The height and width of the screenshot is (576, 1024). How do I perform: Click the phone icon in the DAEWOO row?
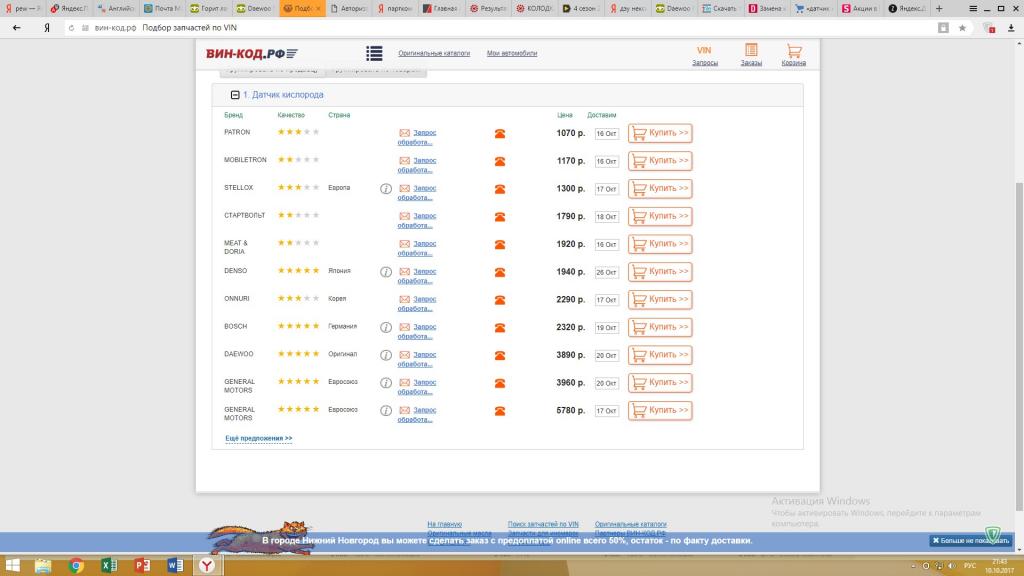[x=500, y=355]
